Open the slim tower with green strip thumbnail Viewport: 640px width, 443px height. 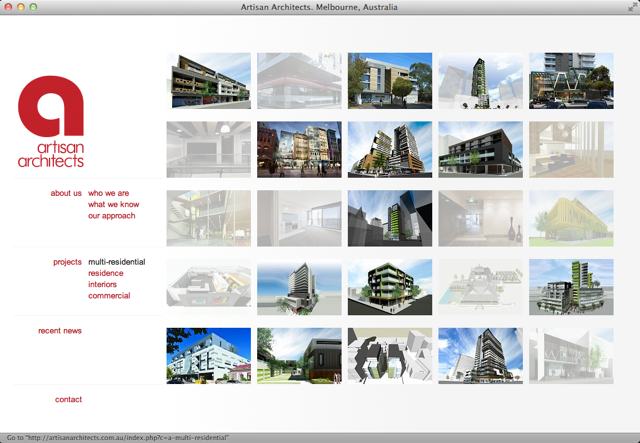click(x=390, y=218)
